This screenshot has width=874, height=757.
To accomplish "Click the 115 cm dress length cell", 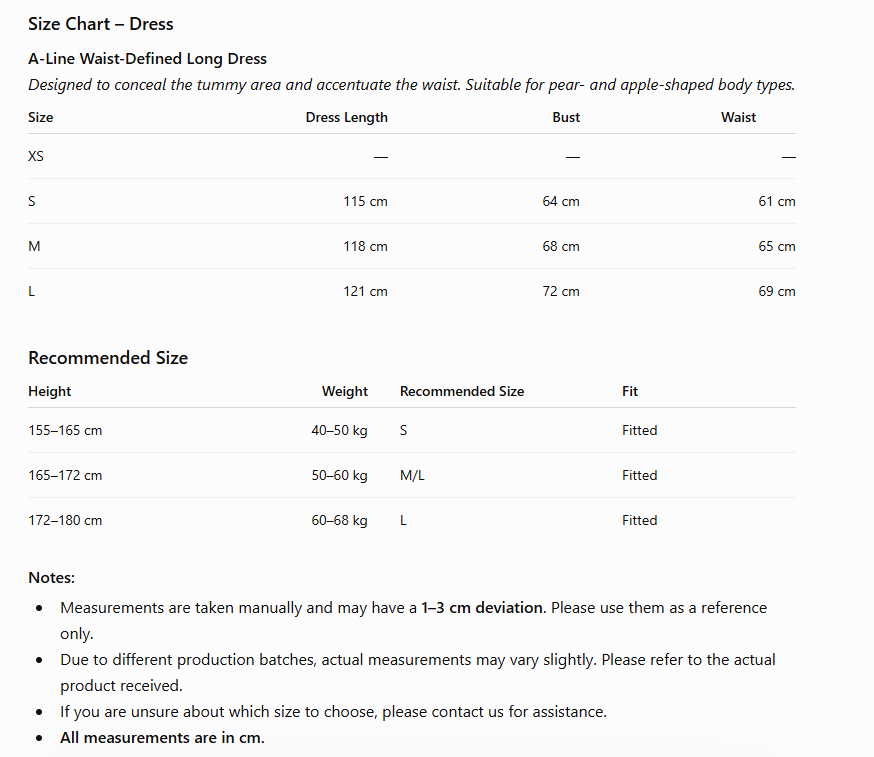I will point(365,201).
